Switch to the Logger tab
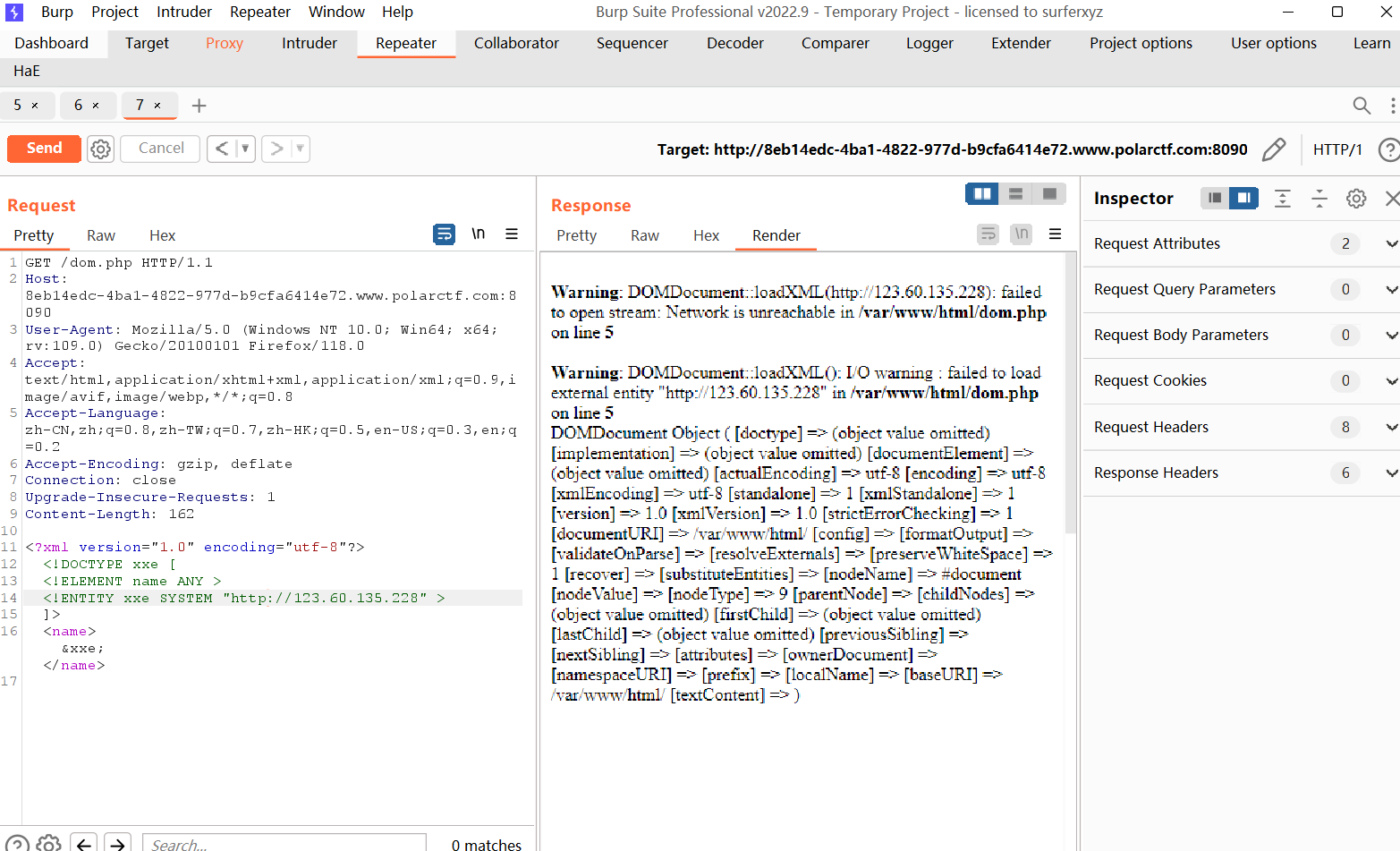The width and height of the screenshot is (1400, 851). 929,43
